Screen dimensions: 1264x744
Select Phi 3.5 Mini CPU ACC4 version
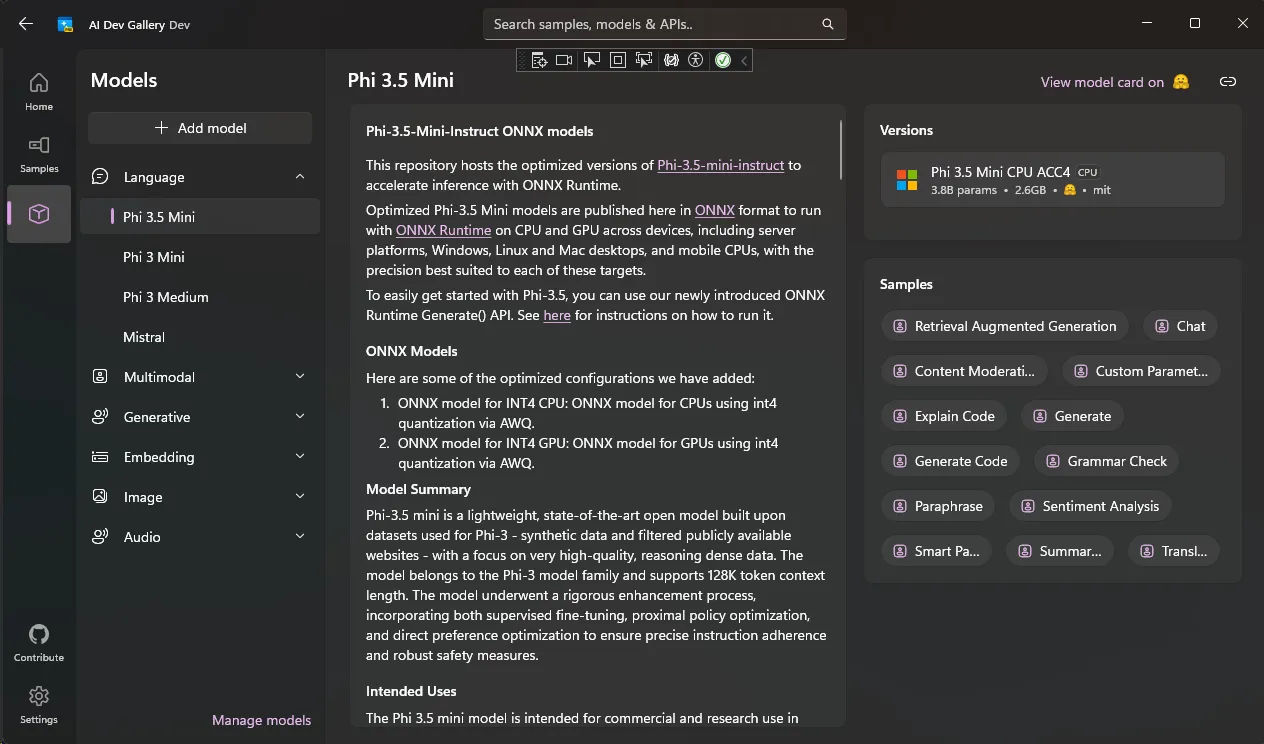(1052, 180)
